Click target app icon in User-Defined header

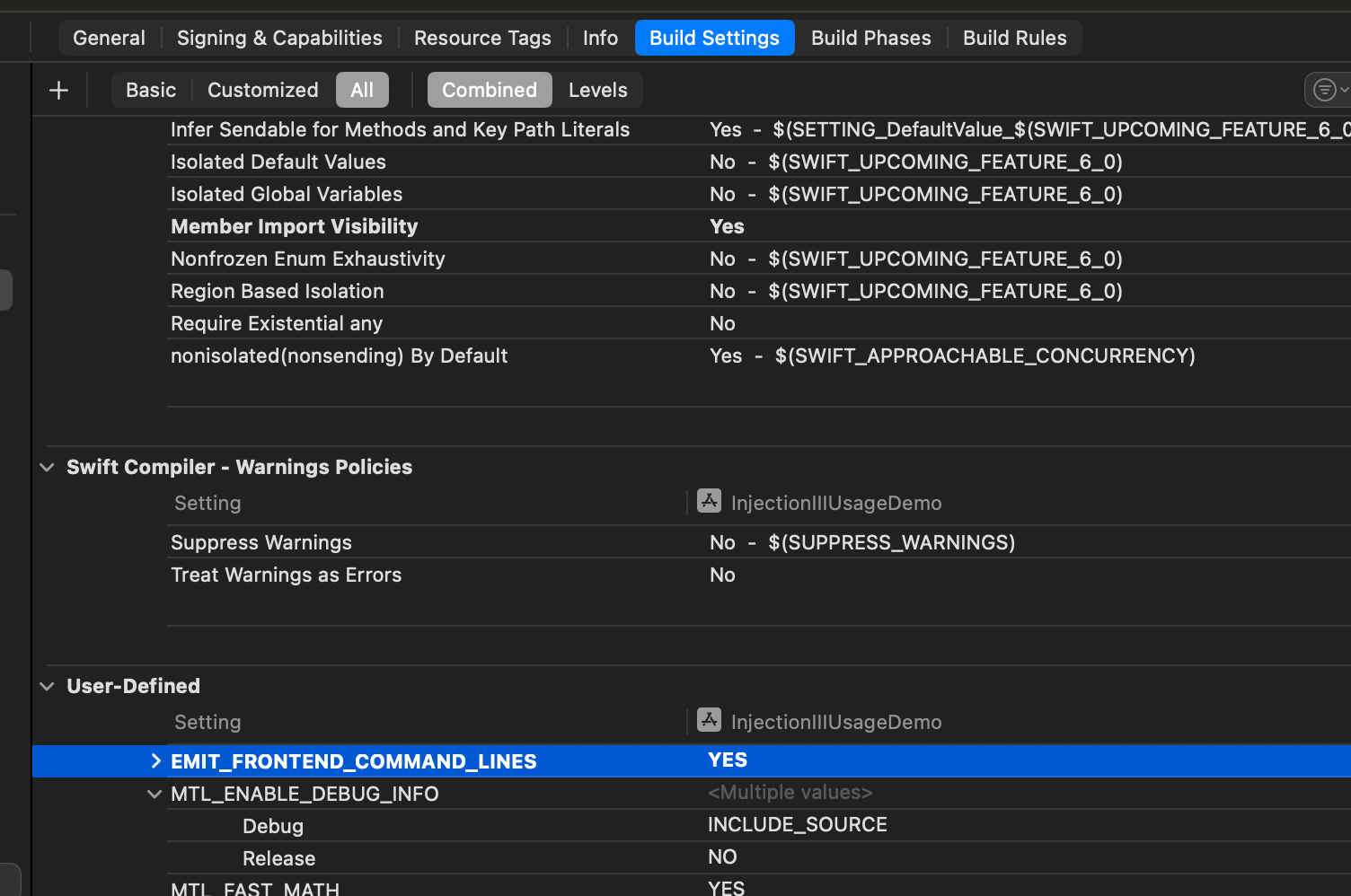[709, 720]
